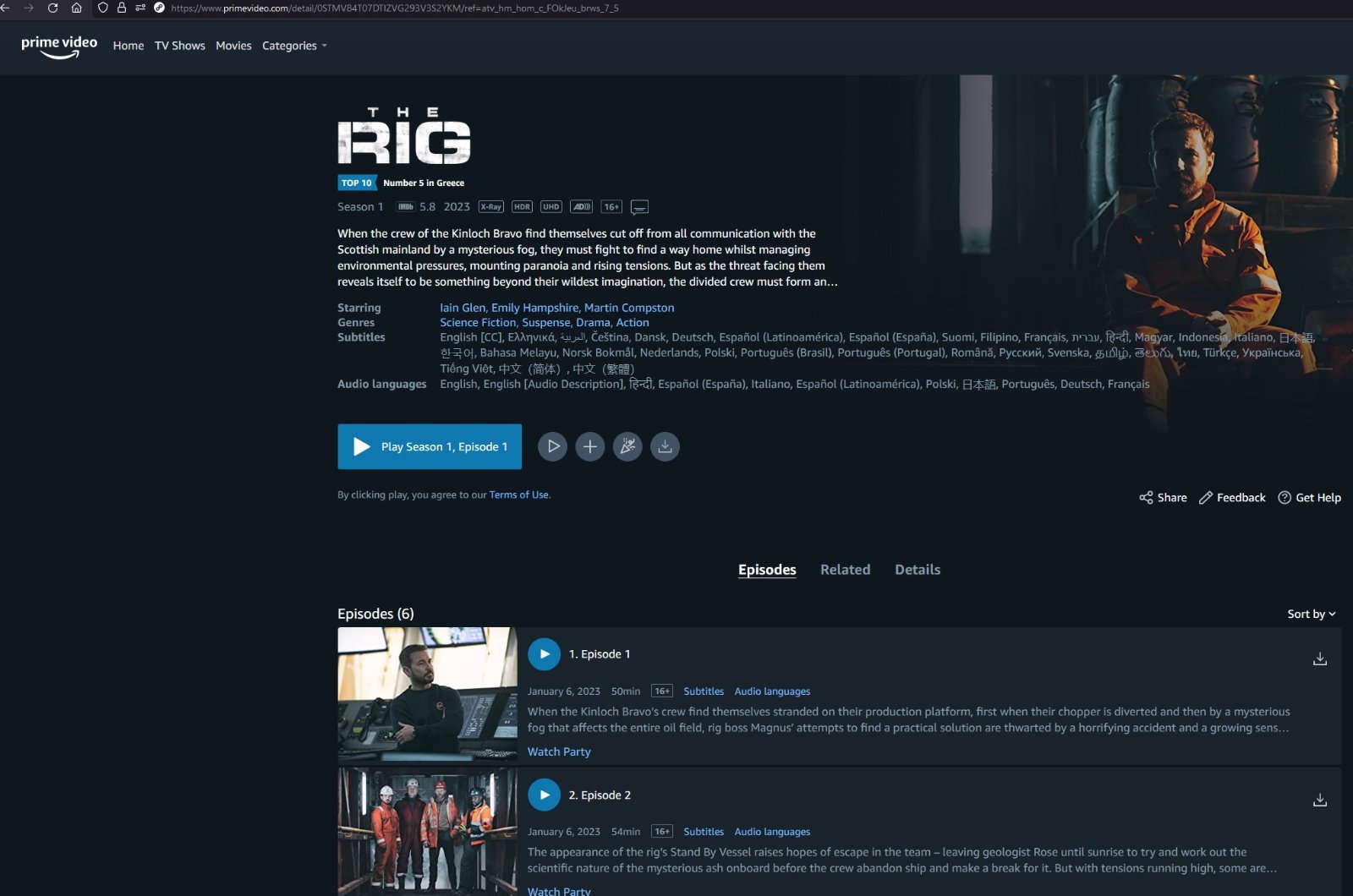
Task: Open Episode 2 thumbnail
Action: click(427, 832)
